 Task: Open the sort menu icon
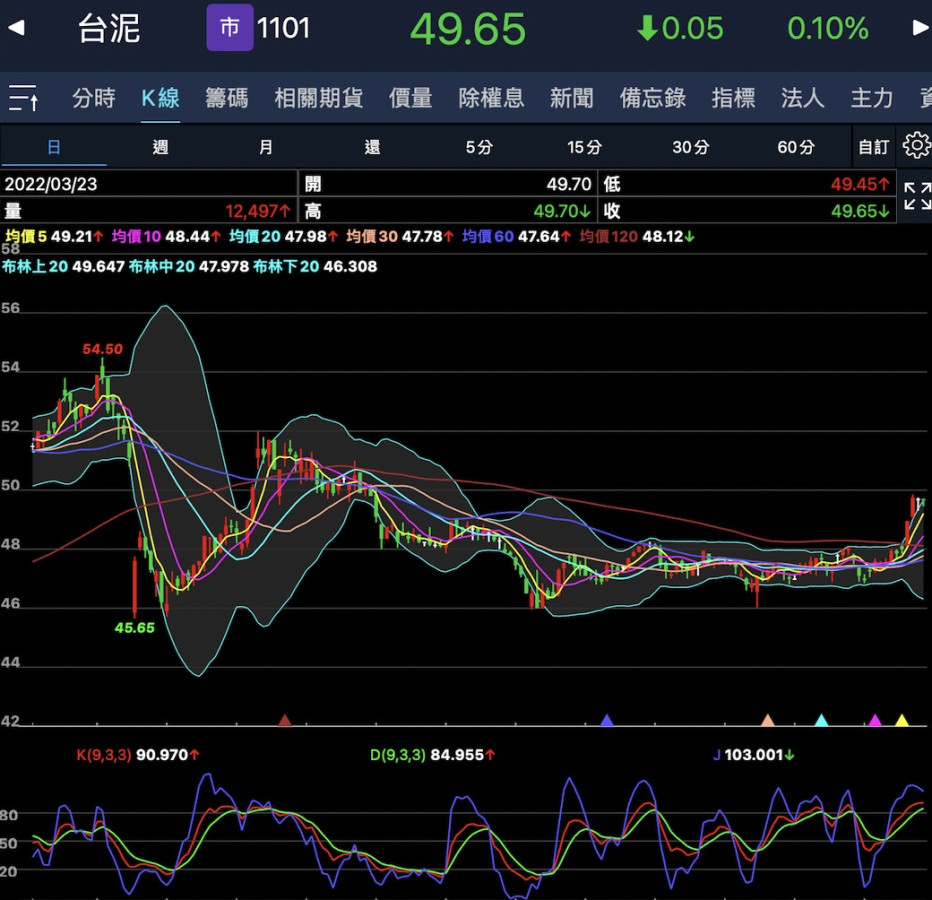(24, 98)
